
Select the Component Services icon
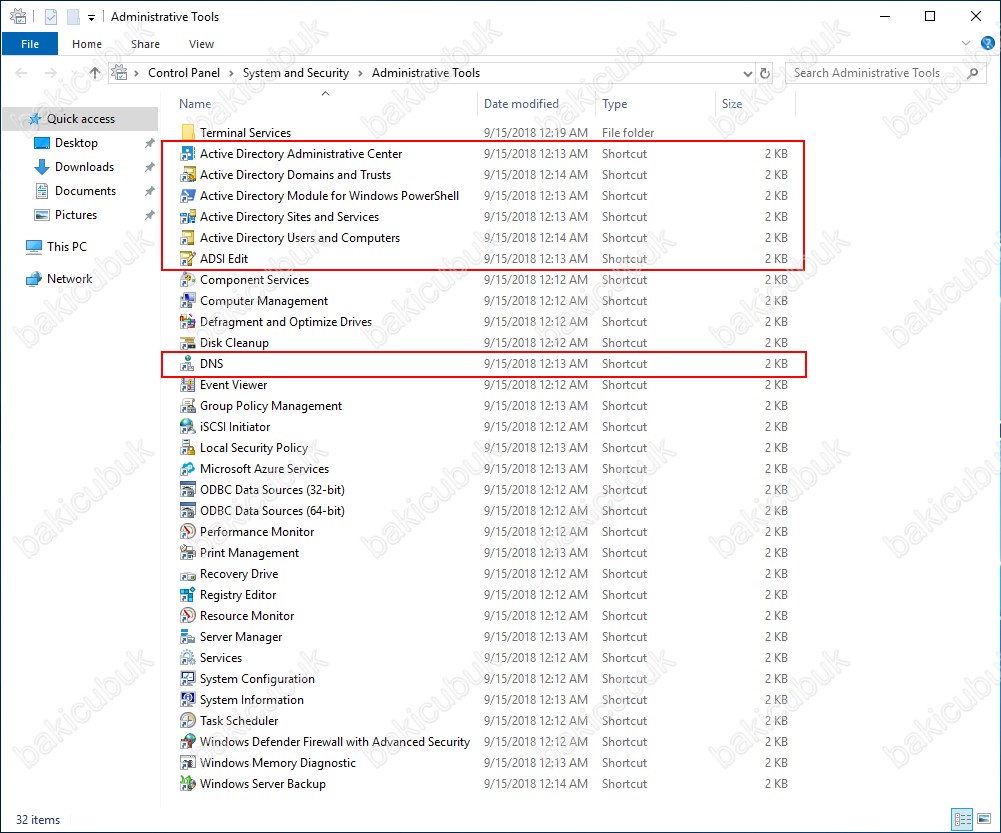[x=187, y=280]
